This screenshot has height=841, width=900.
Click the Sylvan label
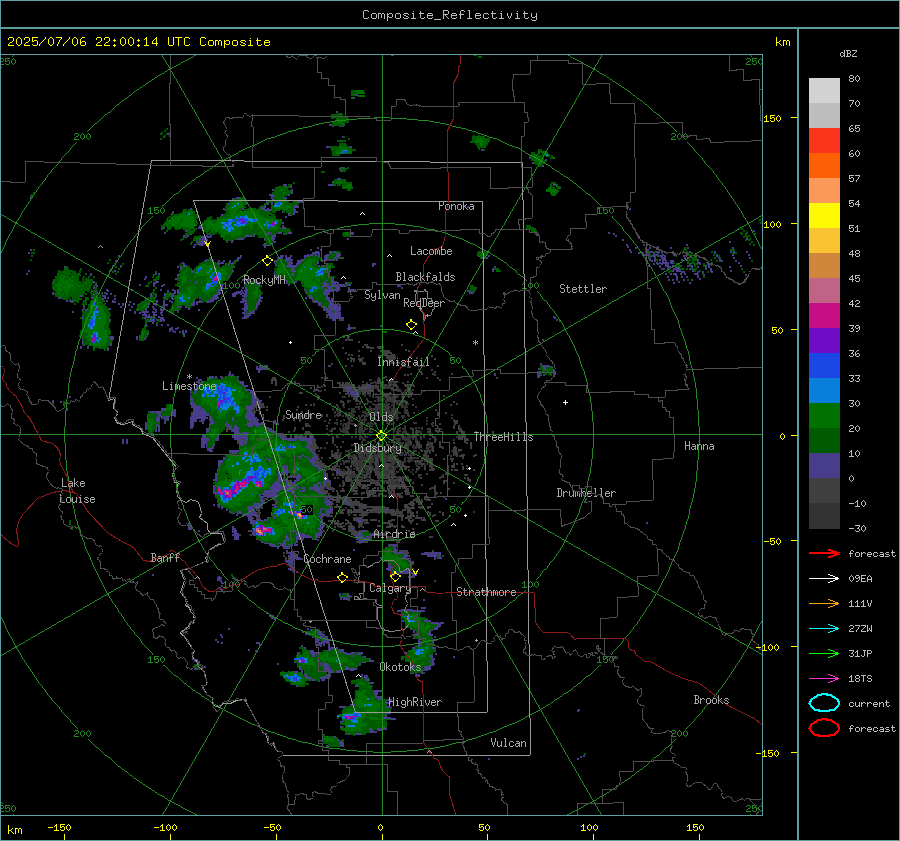382,295
